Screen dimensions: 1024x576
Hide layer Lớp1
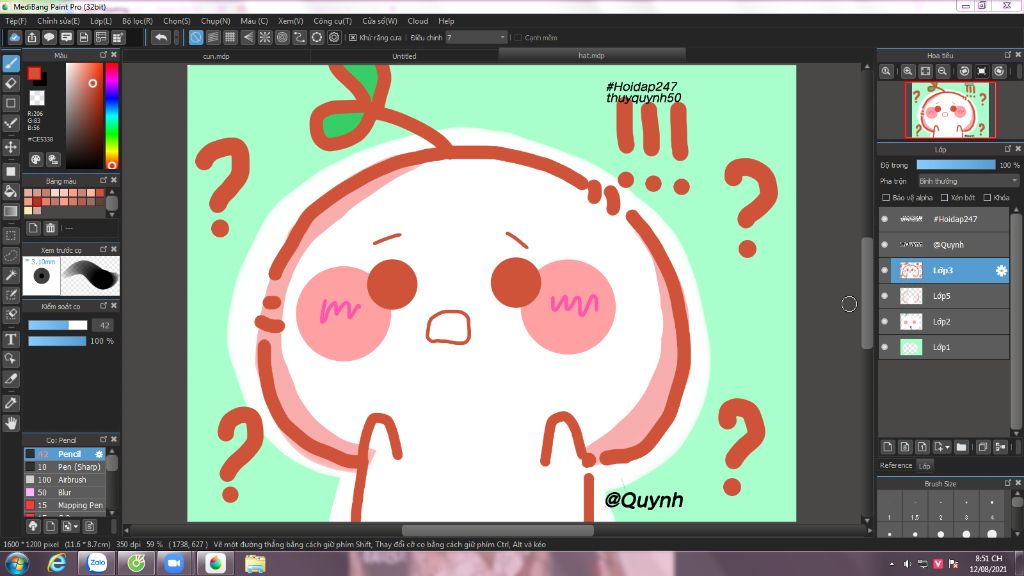pyautogui.click(x=885, y=347)
